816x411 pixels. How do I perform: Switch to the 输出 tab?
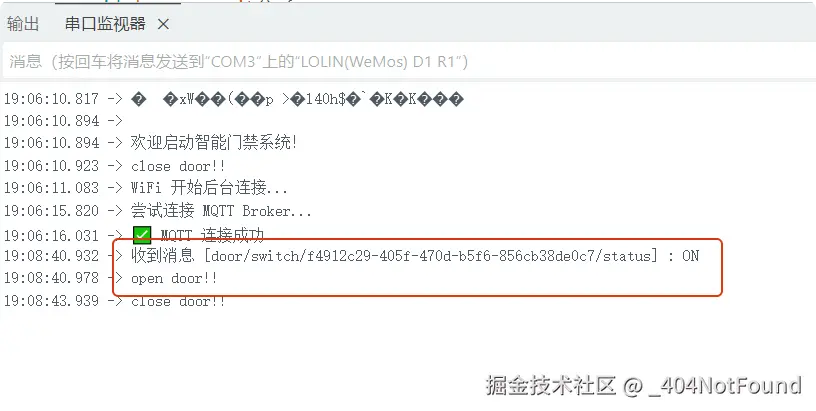[23, 23]
